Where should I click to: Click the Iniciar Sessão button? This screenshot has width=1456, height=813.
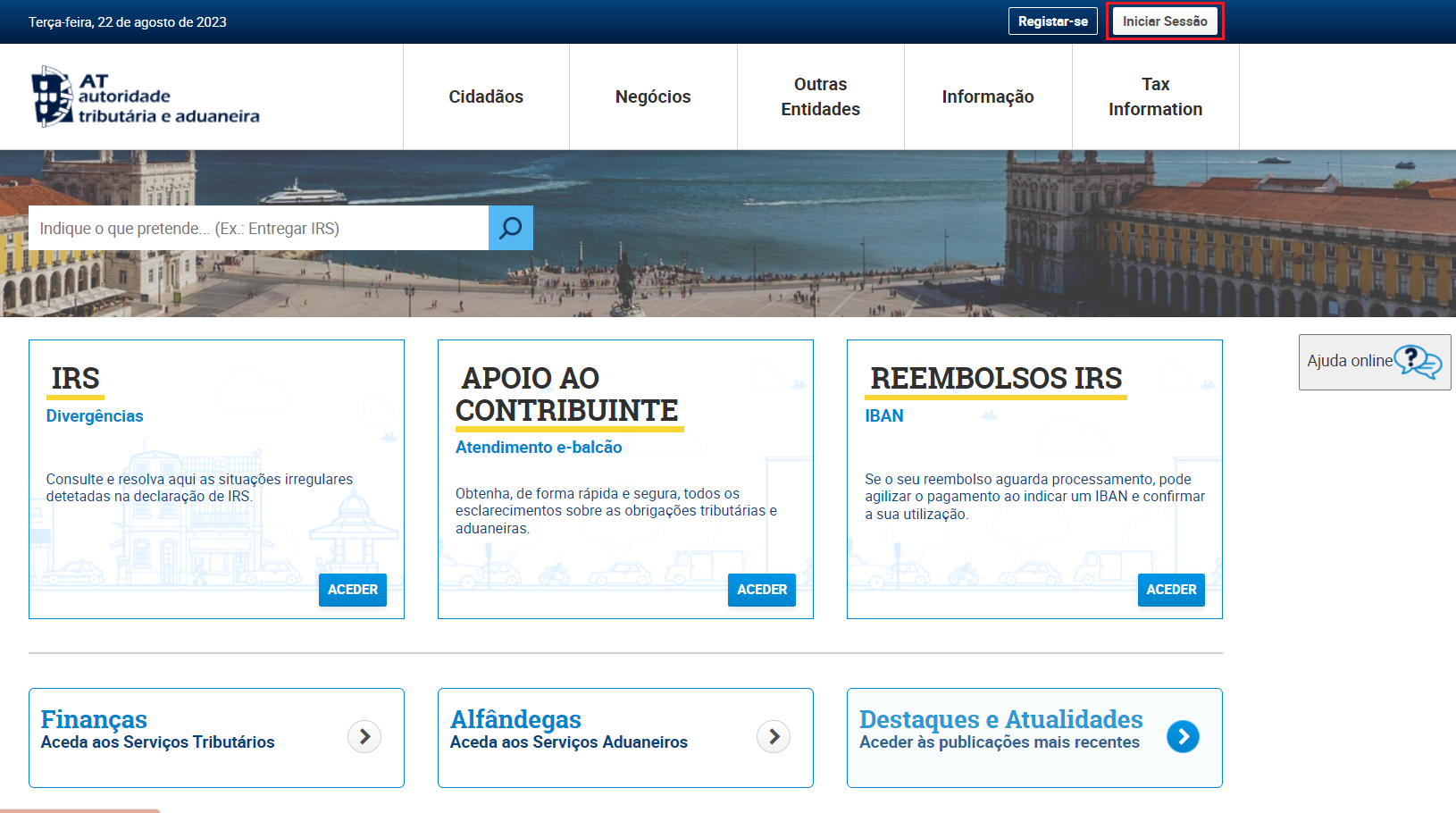tap(1165, 21)
